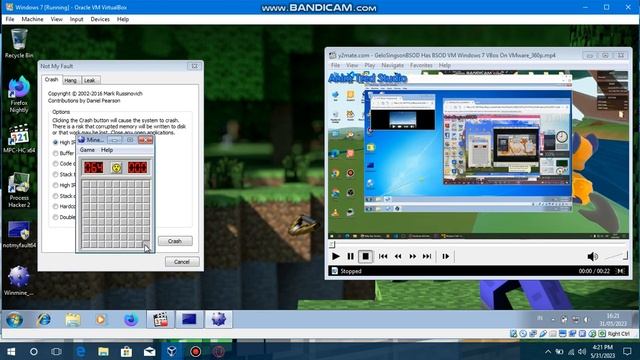Skip to next file in player

[x=427, y=256]
